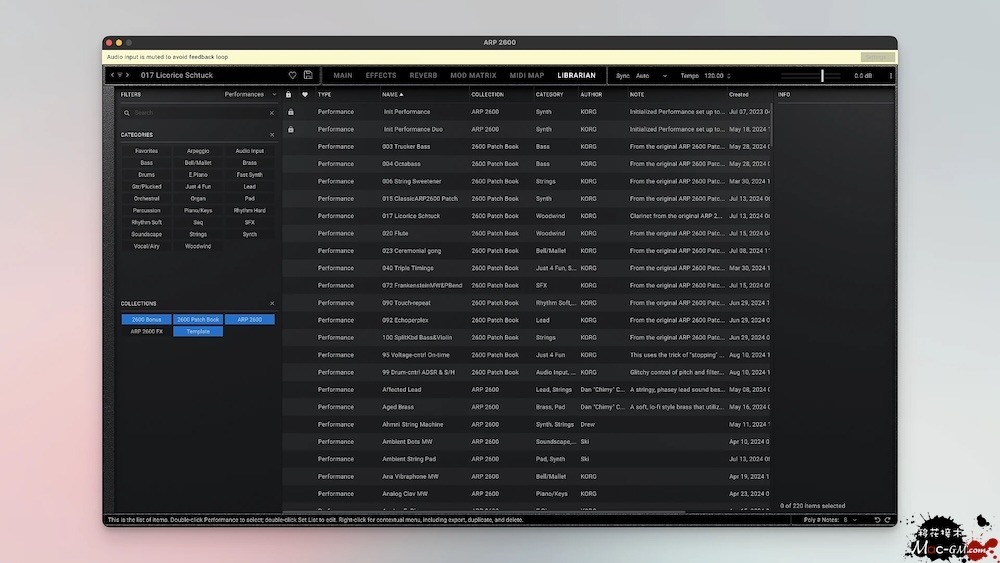The image size is (1000, 563).
Task: Click in the Search input field
Action: click(200, 113)
